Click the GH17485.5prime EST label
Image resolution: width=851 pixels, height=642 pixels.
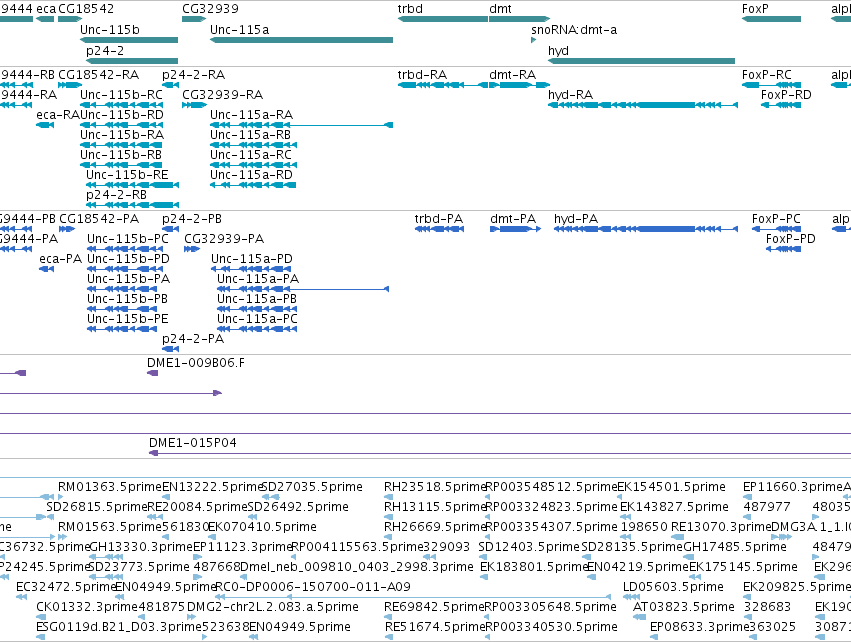(735, 548)
